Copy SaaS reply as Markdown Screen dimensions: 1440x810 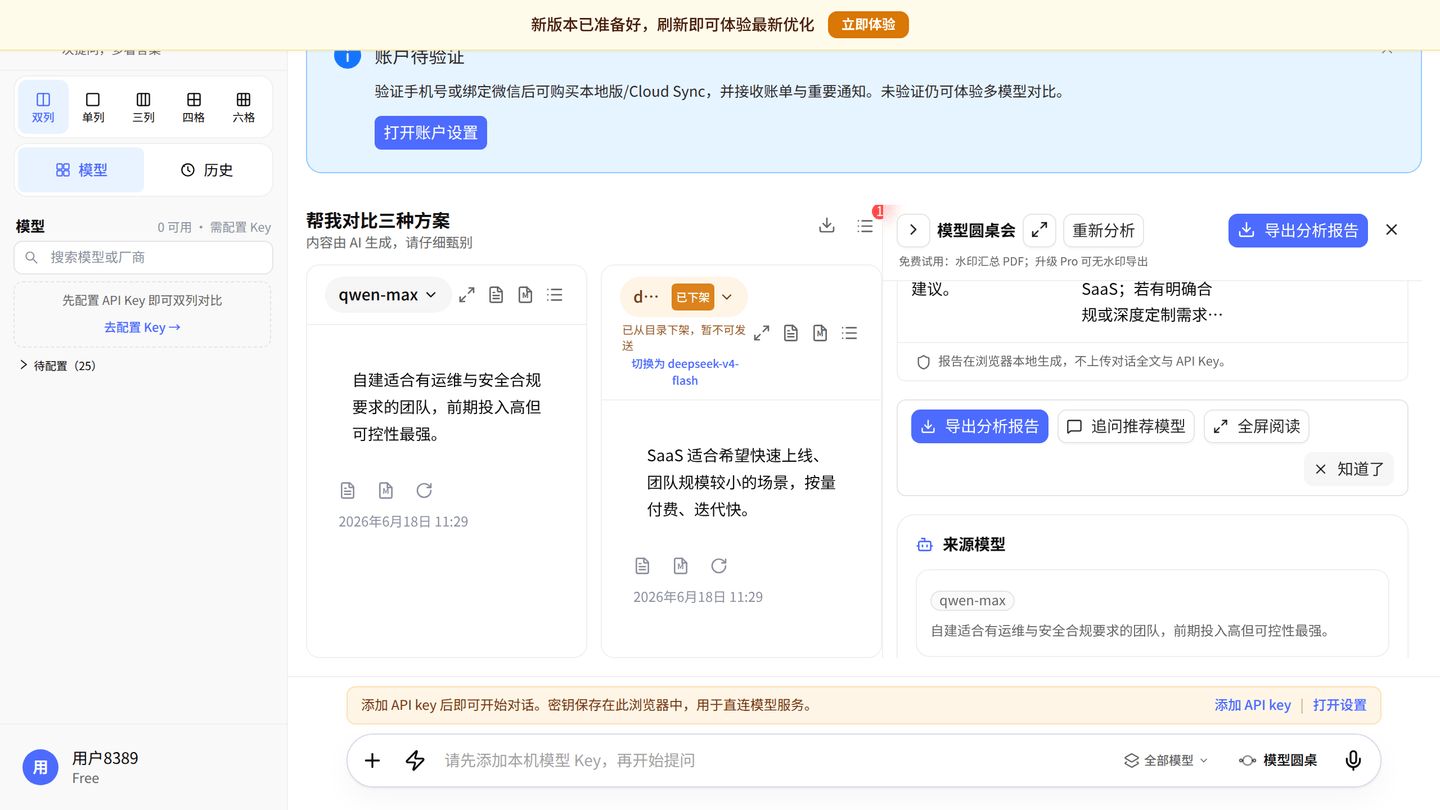pos(681,566)
